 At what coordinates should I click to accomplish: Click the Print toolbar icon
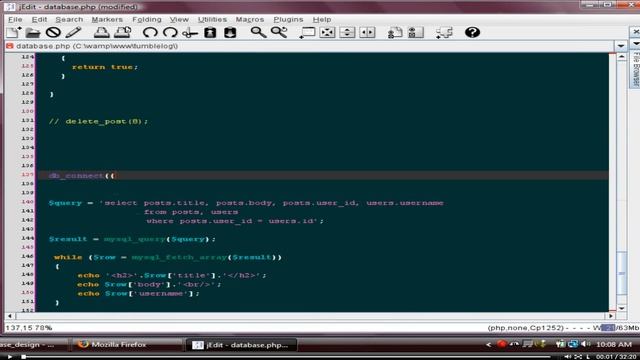pos(102,32)
